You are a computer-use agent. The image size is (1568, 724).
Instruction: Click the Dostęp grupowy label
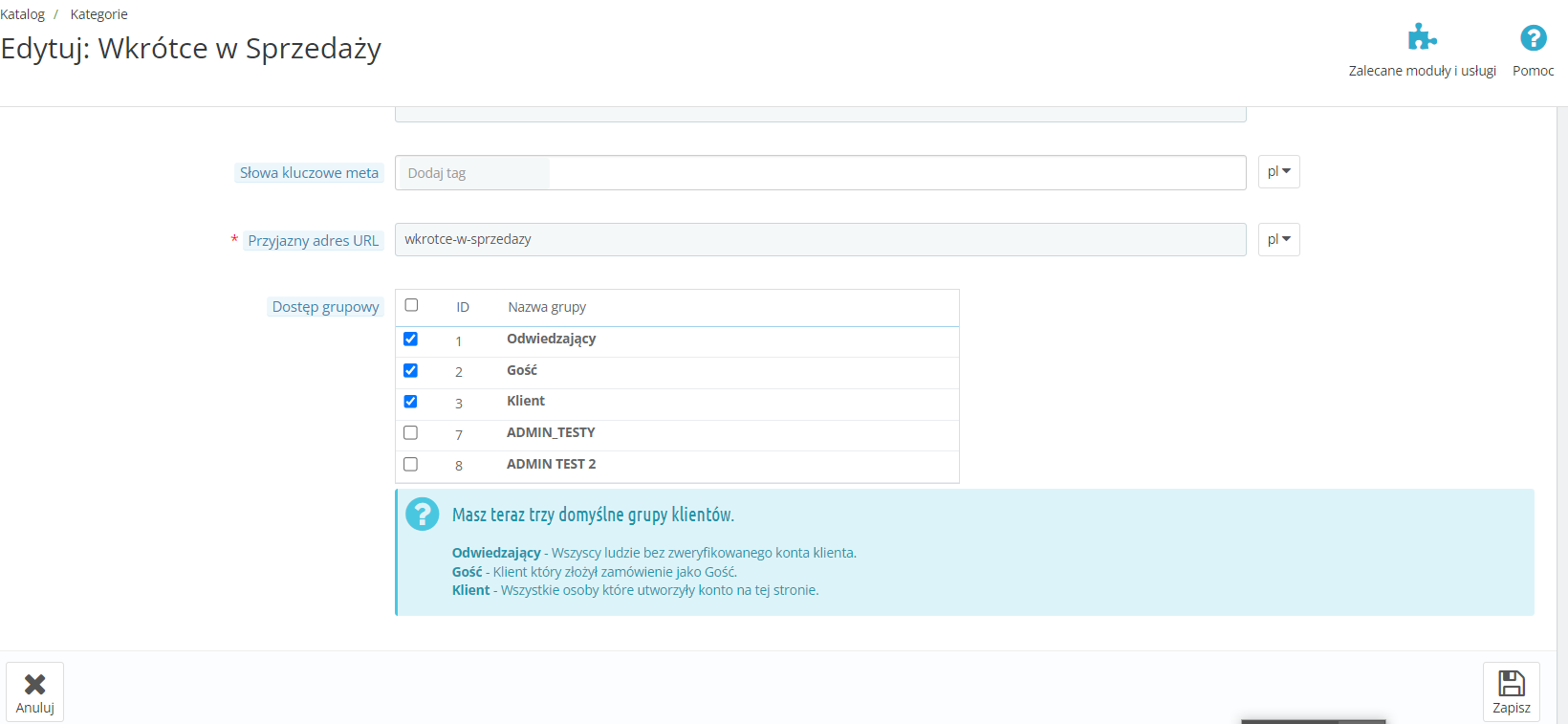point(325,307)
